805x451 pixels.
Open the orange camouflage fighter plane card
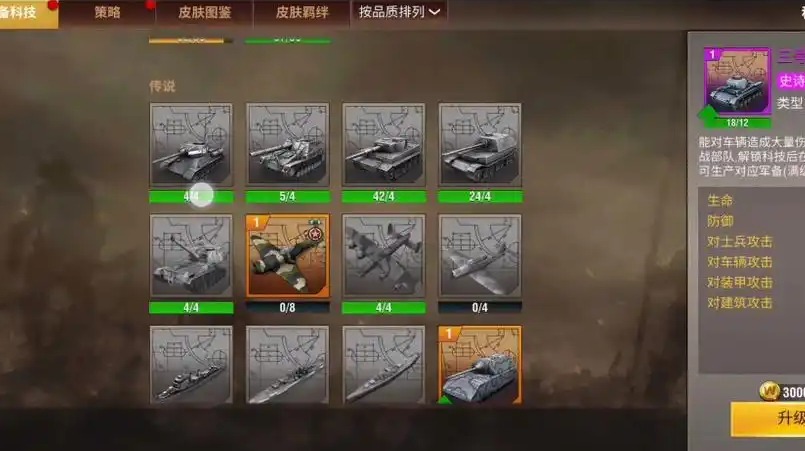click(x=288, y=256)
